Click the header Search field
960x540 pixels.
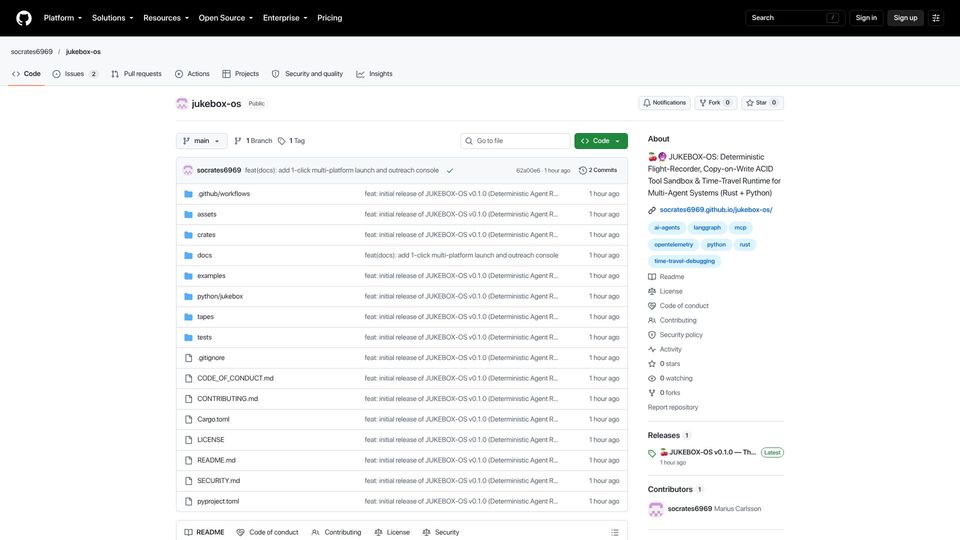tap(794, 18)
